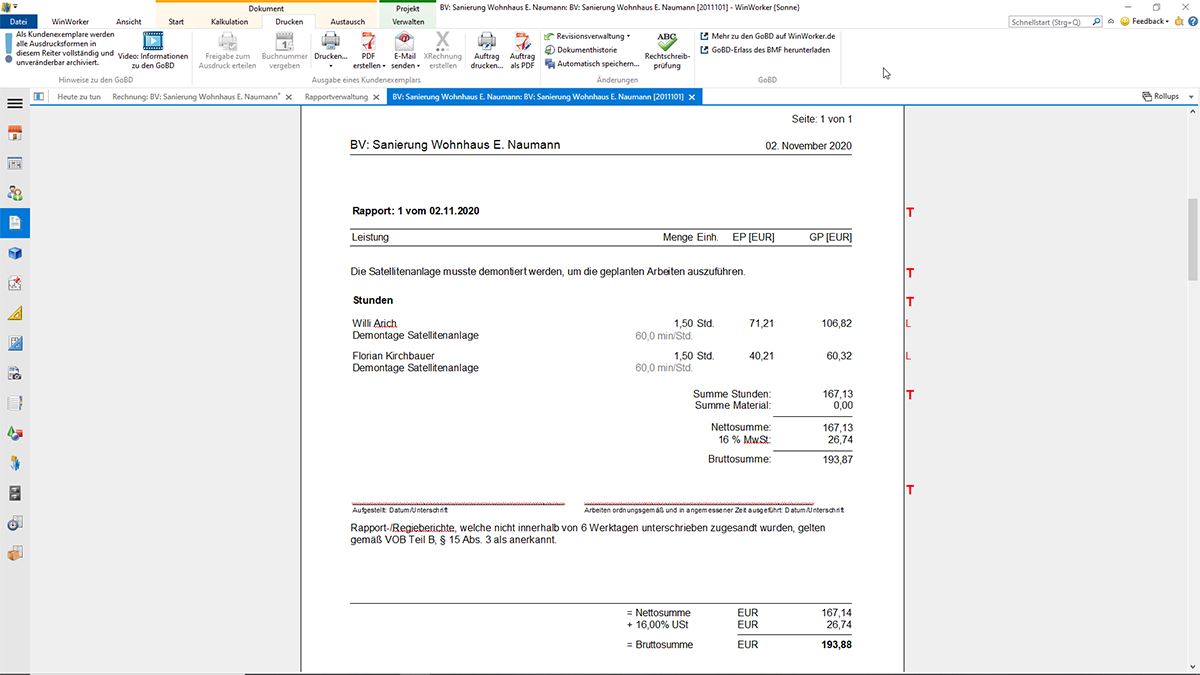The width and height of the screenshot is (1200, 675).
Task: Click the smiley Feedback icon
Action: point(1125,21)
